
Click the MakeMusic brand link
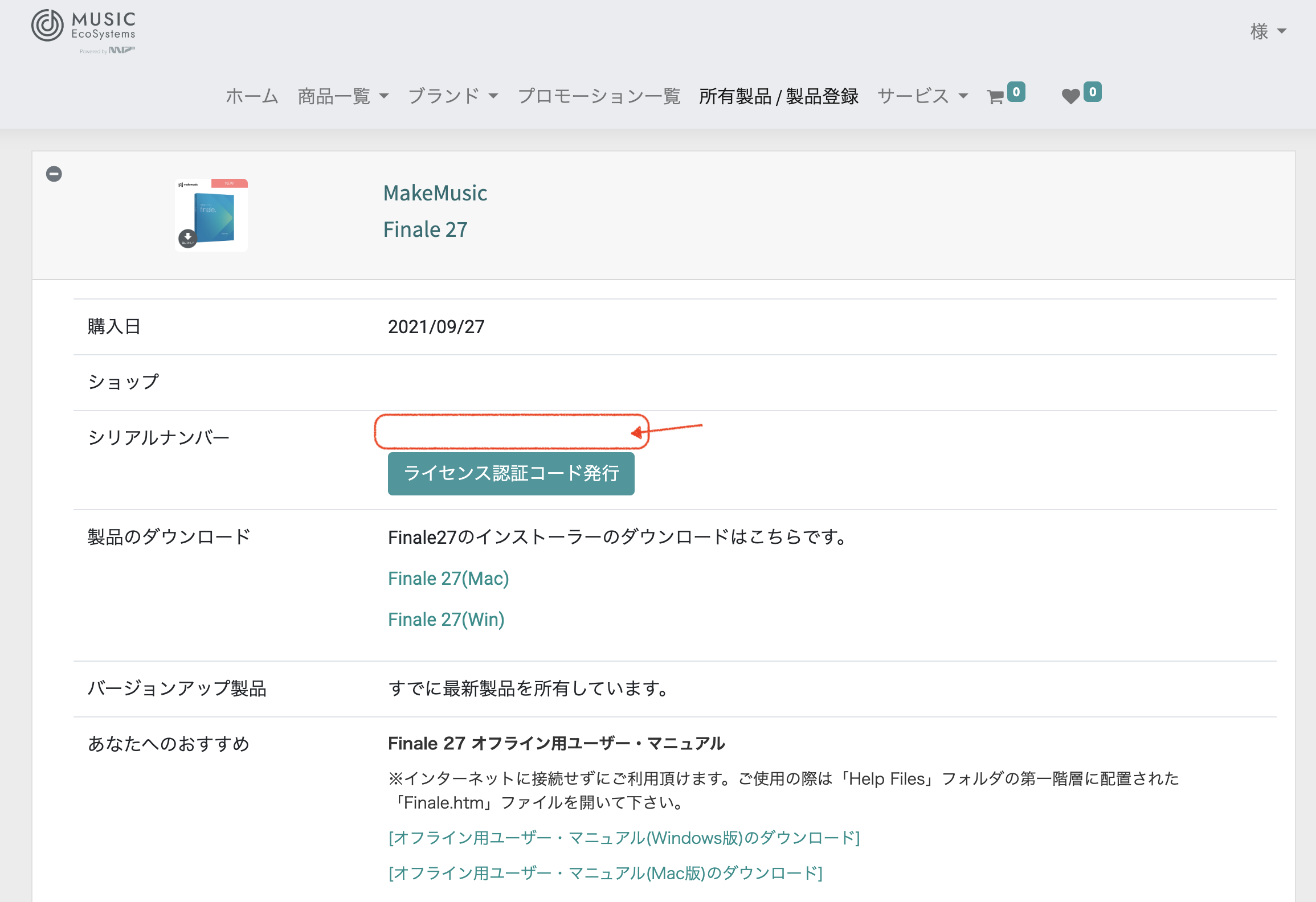point(435,193)
